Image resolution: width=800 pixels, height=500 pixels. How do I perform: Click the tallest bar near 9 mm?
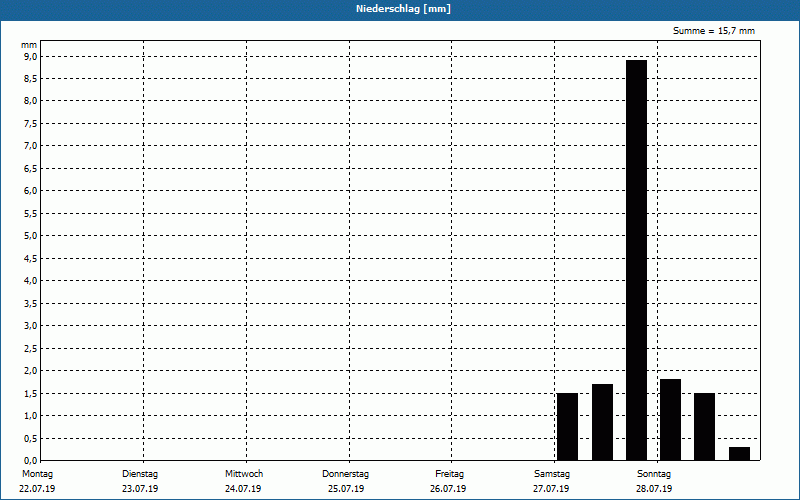pos(636,260)
